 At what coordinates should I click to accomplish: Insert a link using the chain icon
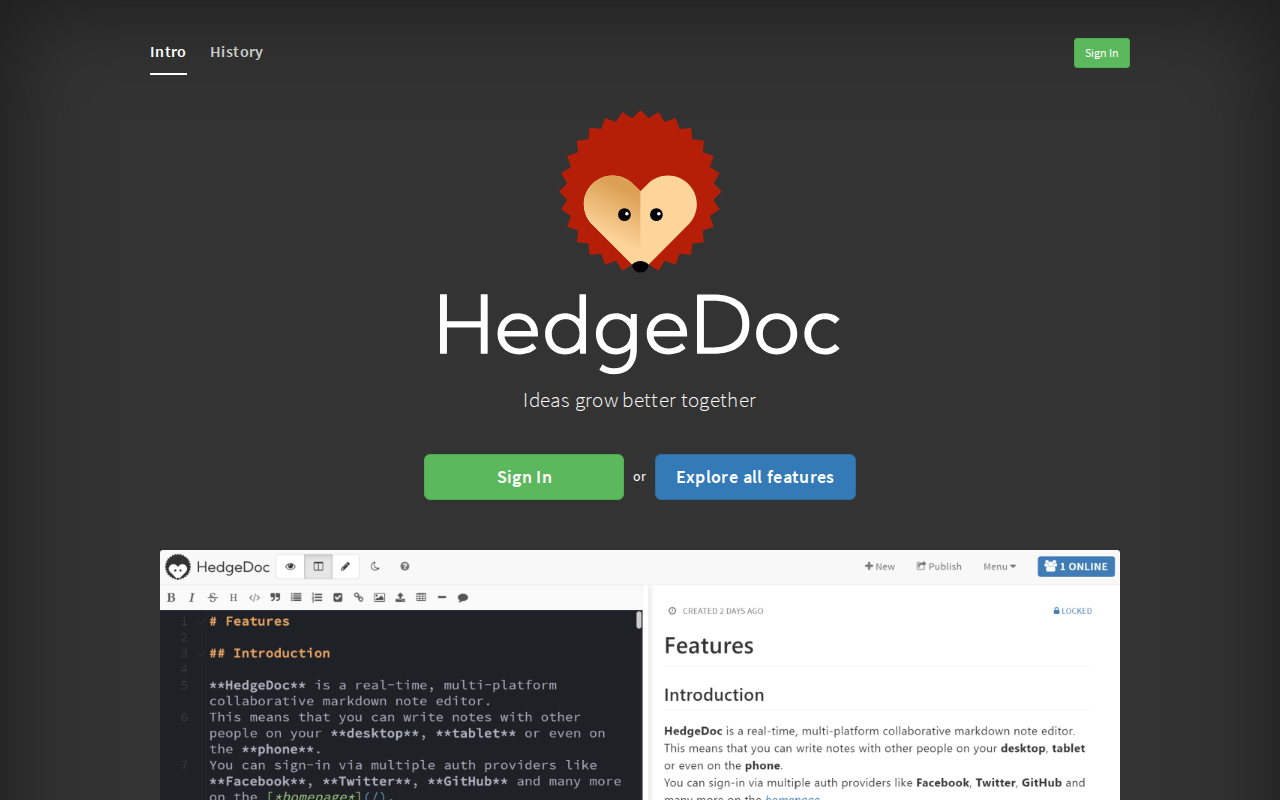pyautogui.click(x=359, y=598)
